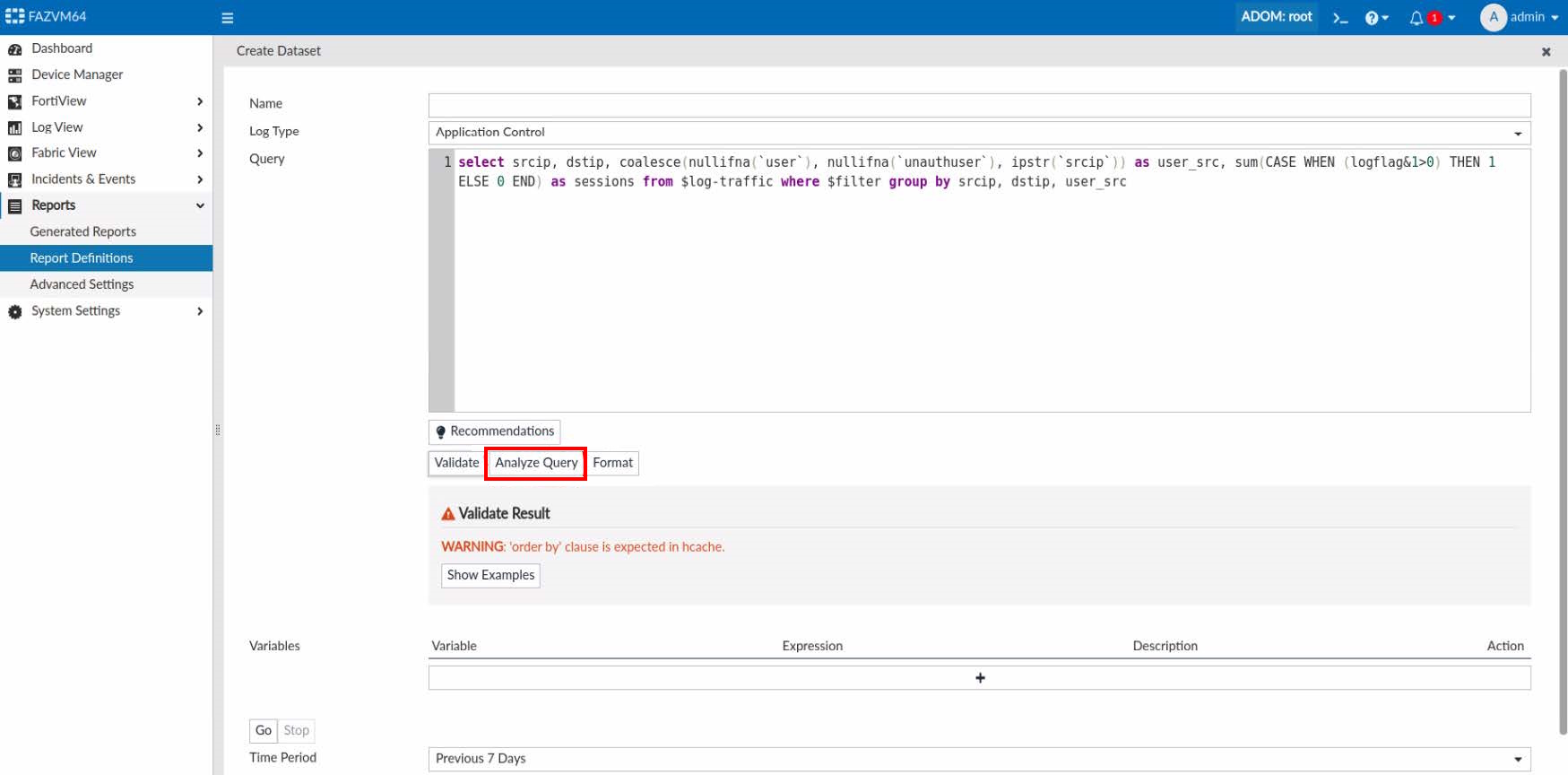Click the hamburger menu toggle icon
The width and height of the screenshot is (1568, 775).
coord(227,18)
